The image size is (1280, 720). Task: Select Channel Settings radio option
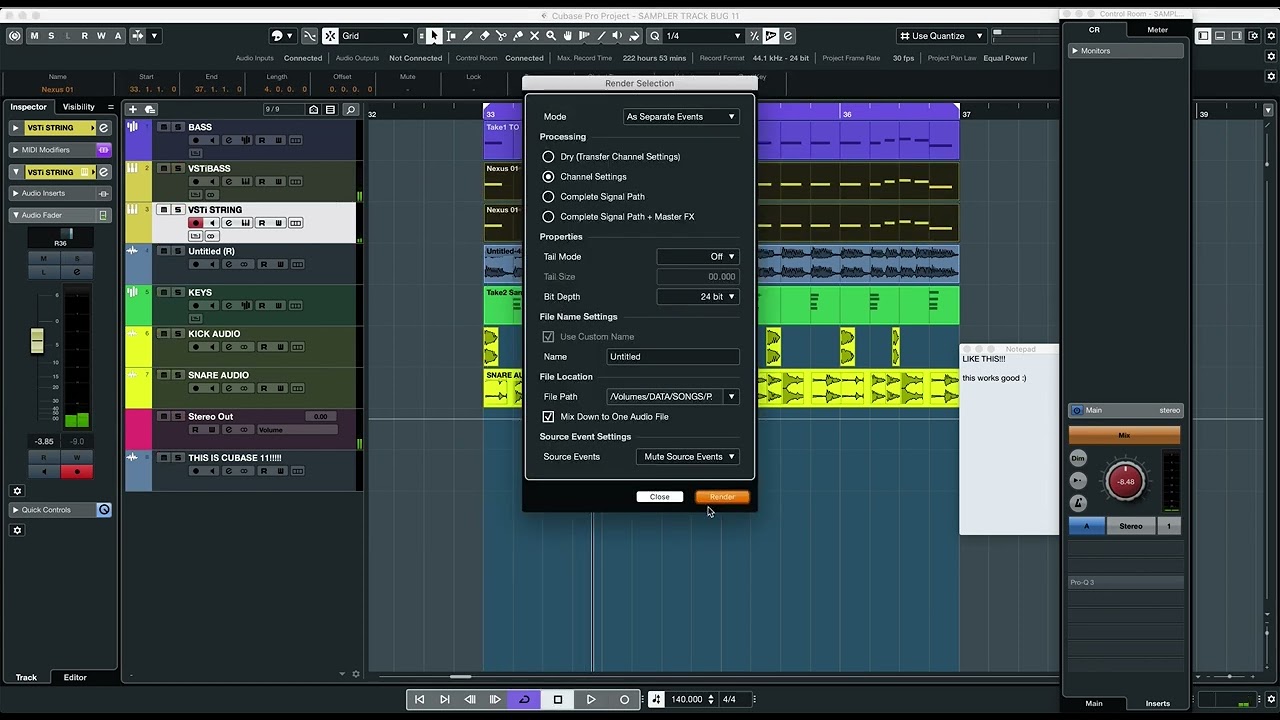pyautogui.click(x=548, y=177)
